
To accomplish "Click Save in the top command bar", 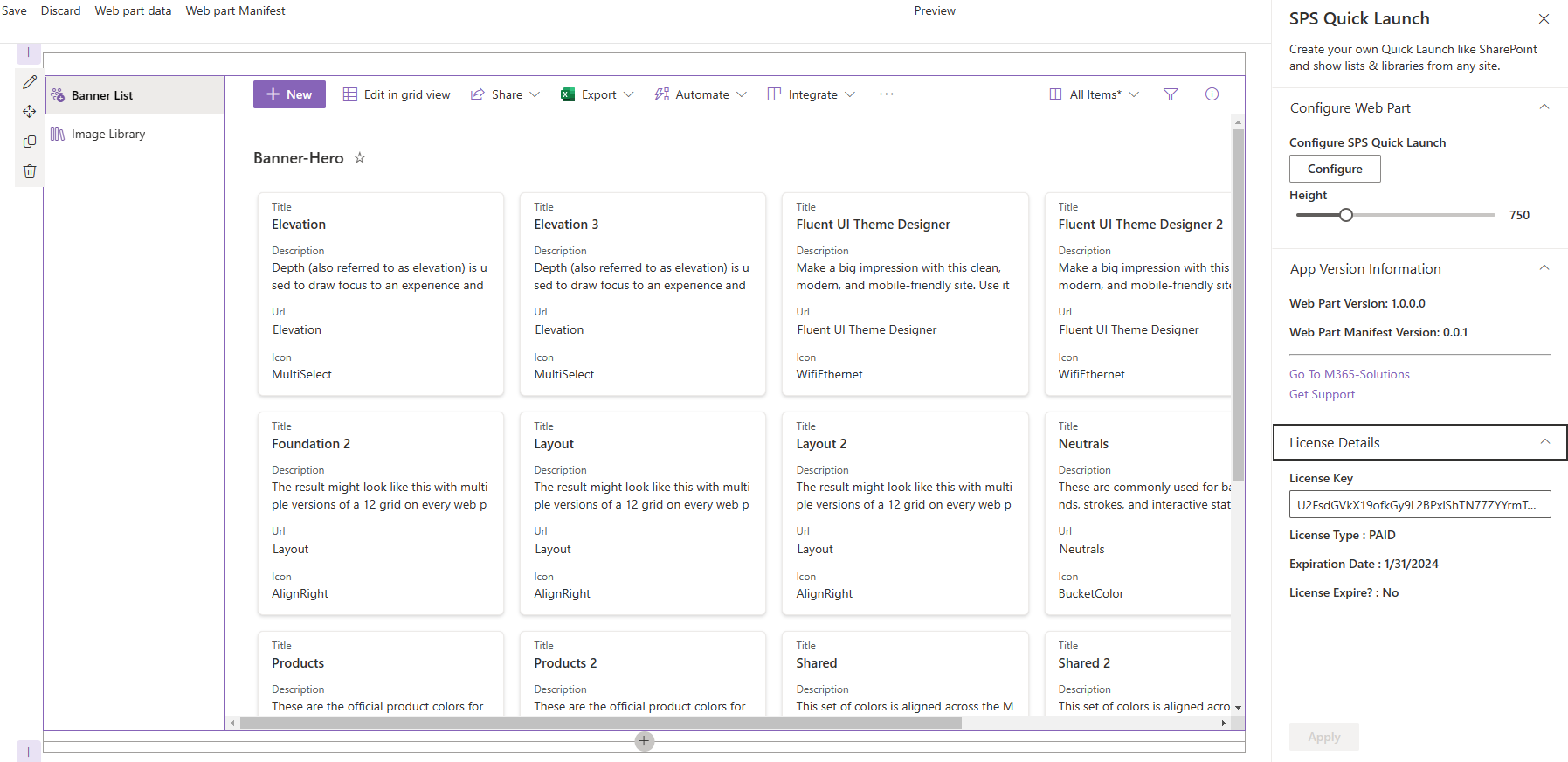I will click(x=14, y=10).
